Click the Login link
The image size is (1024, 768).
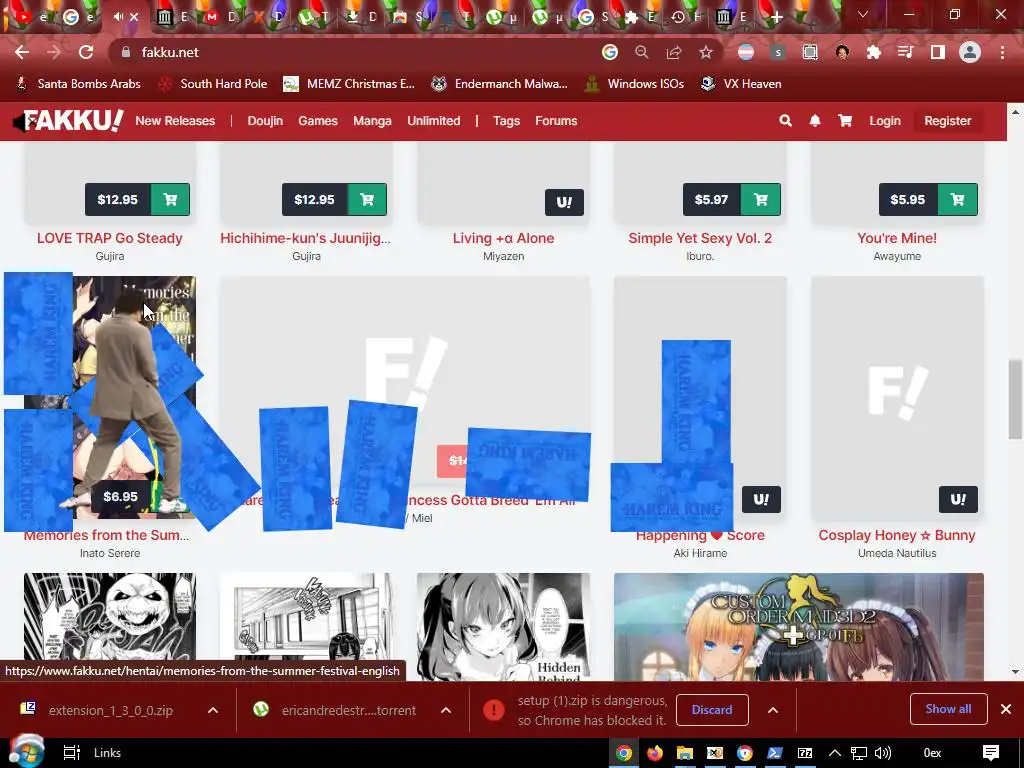(x=885, y=121)
